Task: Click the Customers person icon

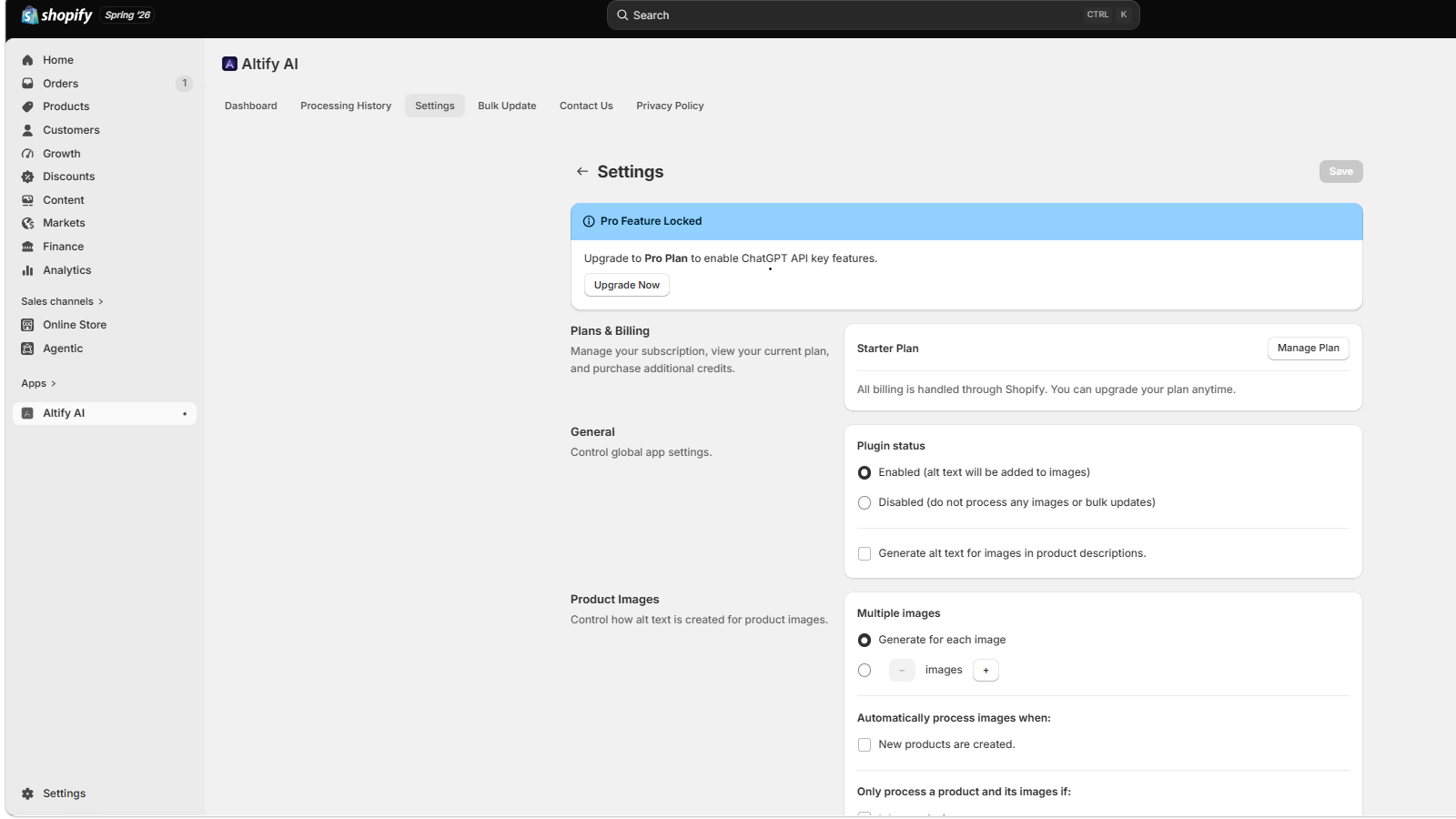Action: pos(28,130)
